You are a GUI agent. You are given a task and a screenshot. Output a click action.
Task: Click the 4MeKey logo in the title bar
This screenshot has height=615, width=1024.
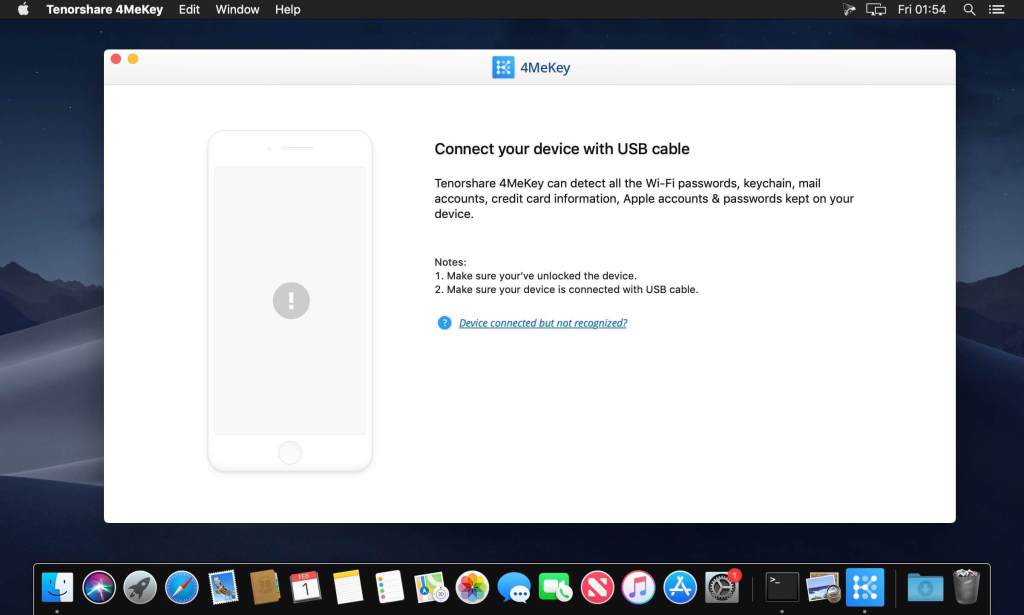[503, 67]
